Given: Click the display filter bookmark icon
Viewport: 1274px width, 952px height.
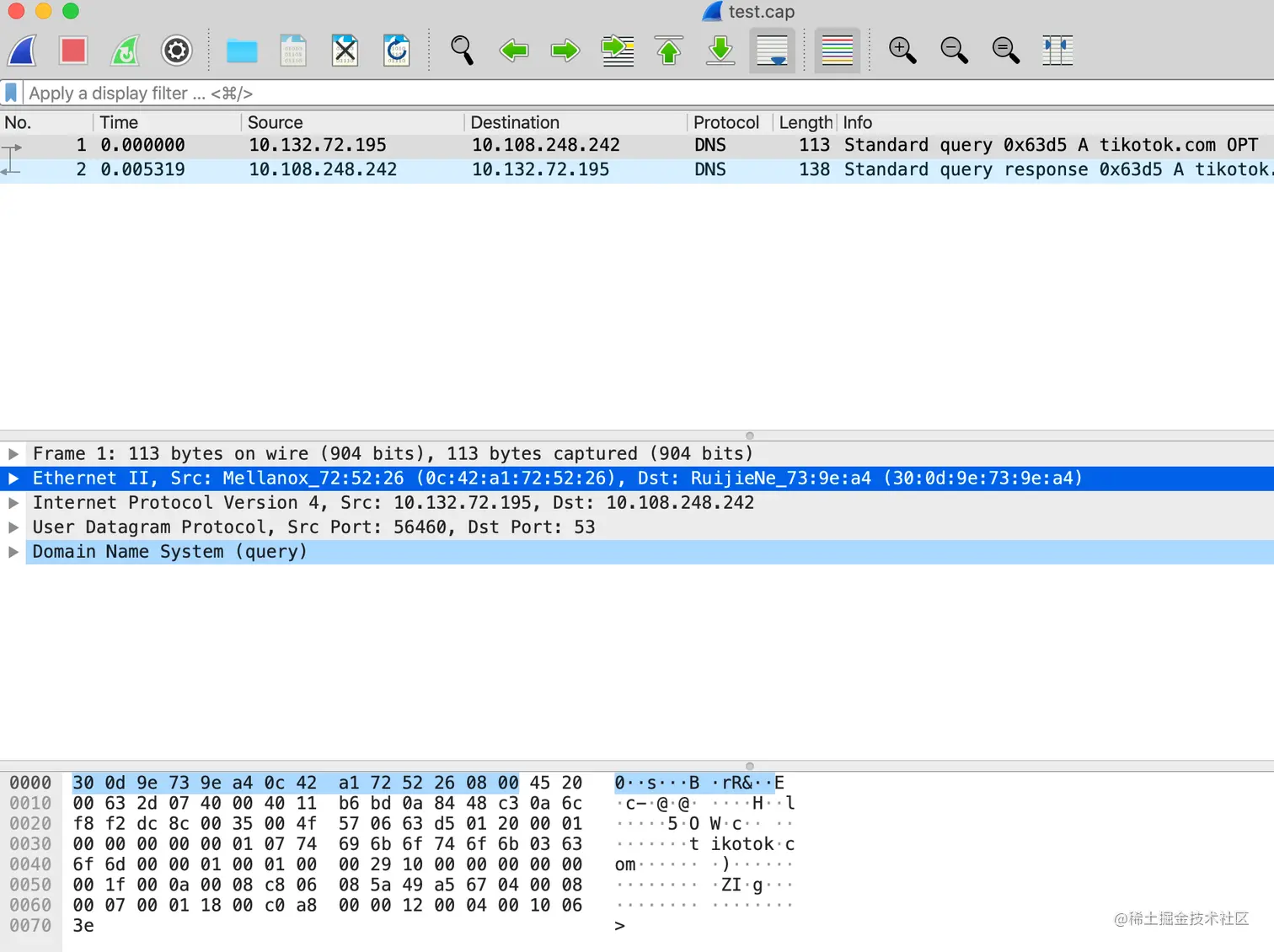Looking at the screenshot, I should [11, 93].
